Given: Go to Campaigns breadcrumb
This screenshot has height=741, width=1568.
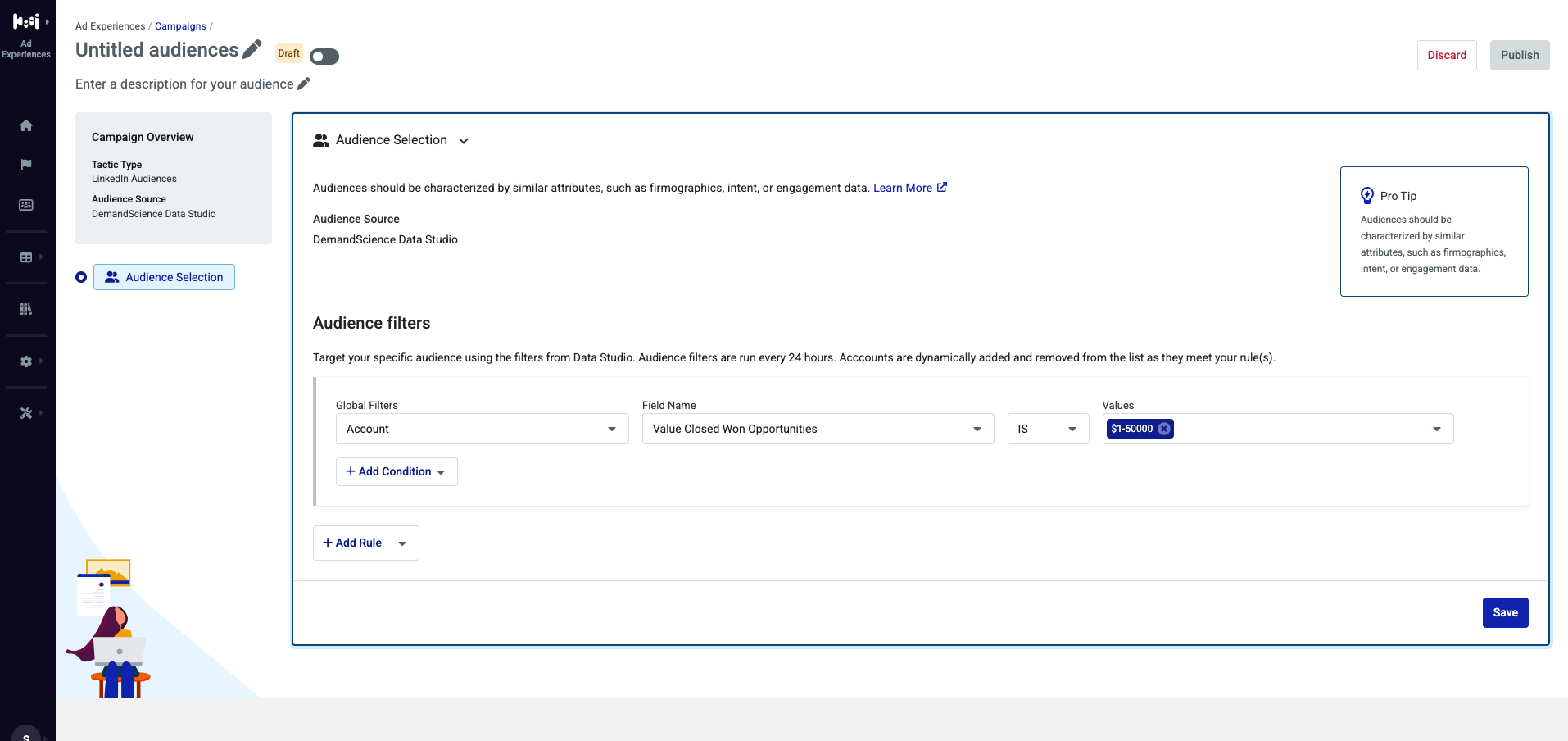Looking at the screenshot, I should pyautogui.click(x=180, y=26).
